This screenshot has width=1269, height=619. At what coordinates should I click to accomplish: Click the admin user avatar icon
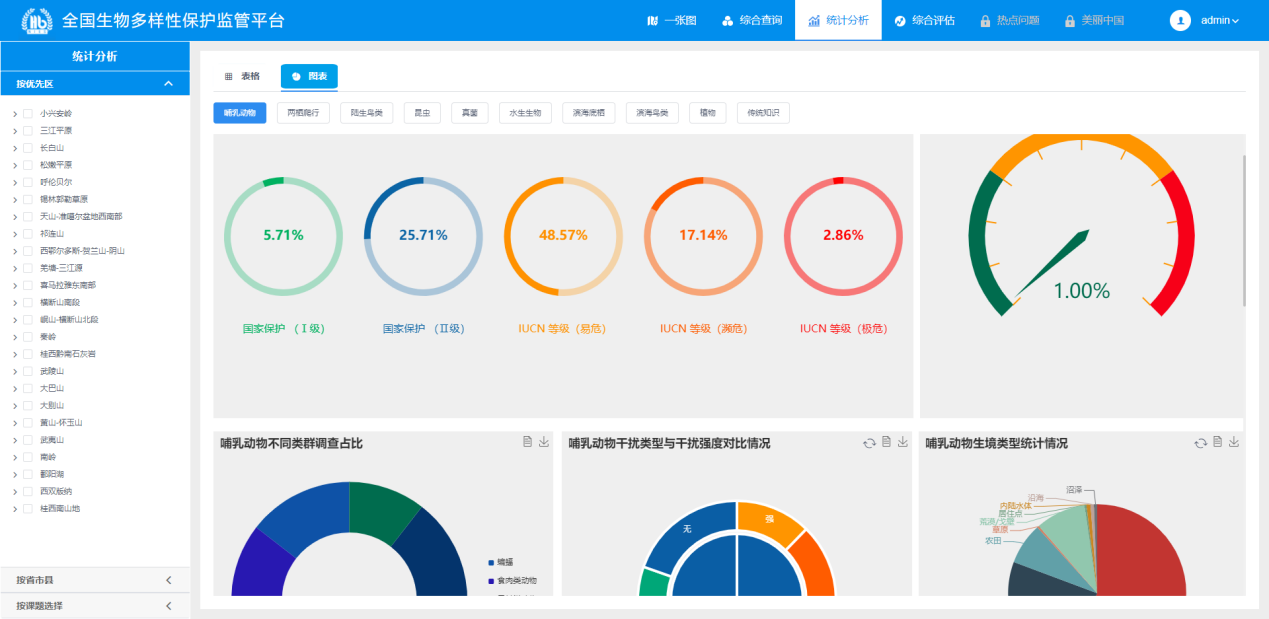click(x=1180, y=20)
